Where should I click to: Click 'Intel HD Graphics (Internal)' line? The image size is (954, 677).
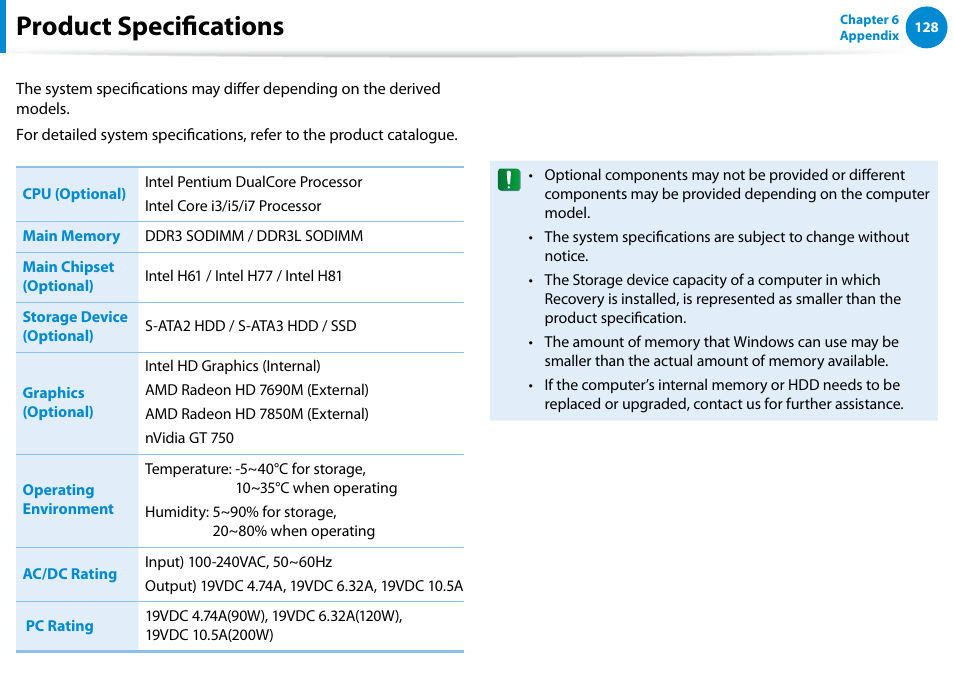tap(232, 366)
